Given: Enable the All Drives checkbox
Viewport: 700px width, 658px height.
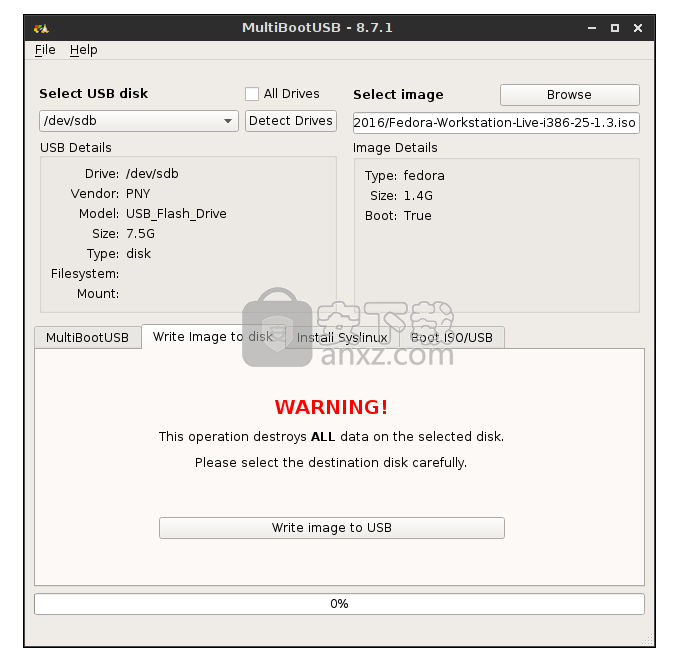Looking at the screenshot, I should tap(252, 94).
